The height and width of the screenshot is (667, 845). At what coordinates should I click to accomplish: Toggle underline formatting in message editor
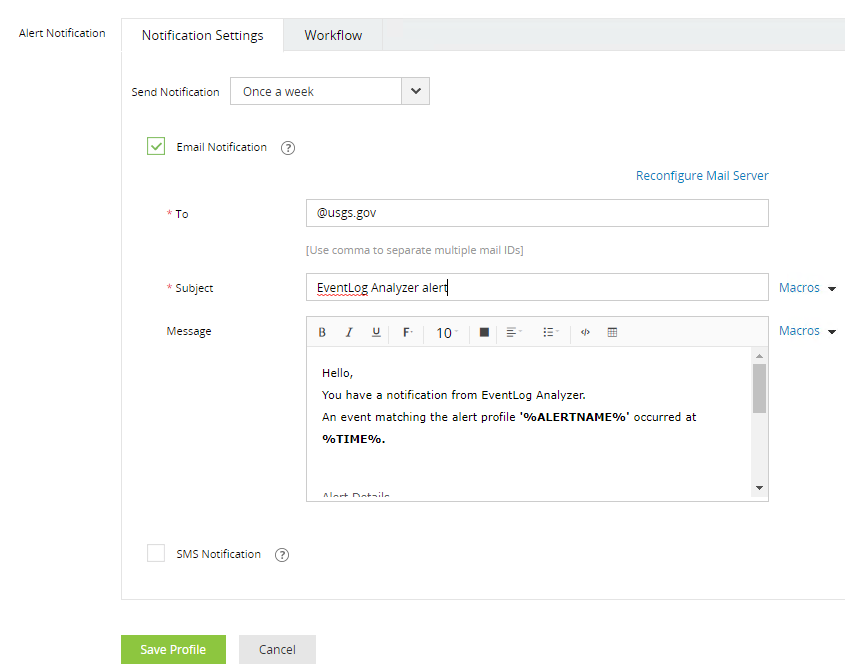376,332
